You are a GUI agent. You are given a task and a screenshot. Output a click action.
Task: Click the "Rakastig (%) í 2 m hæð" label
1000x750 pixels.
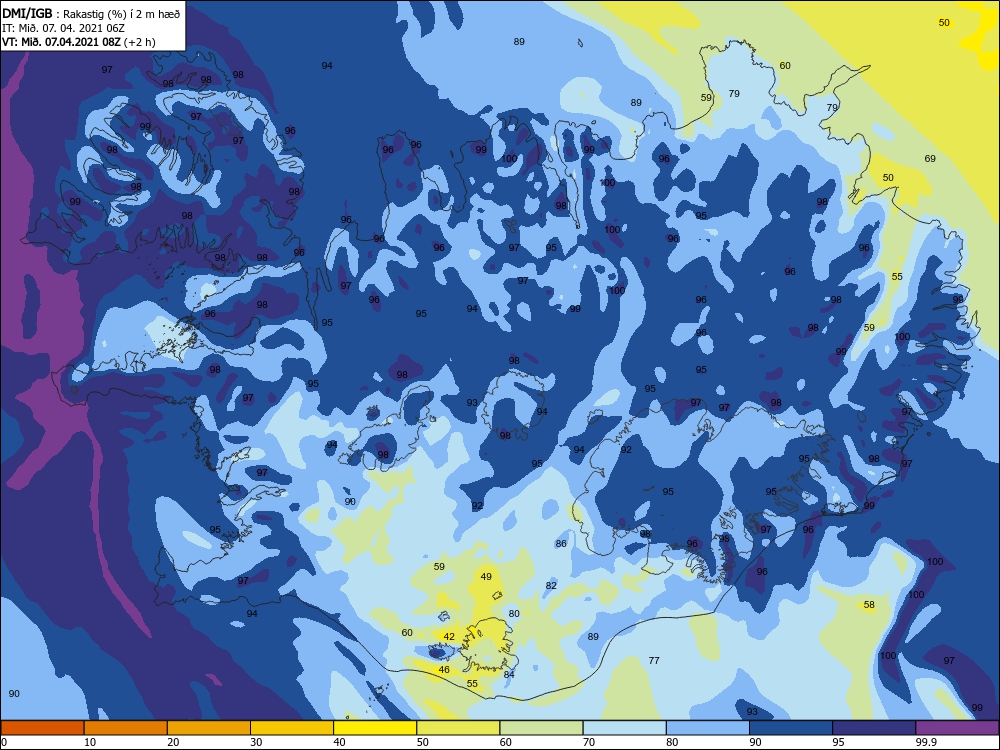pyautogui.click(x=122, y=14)
